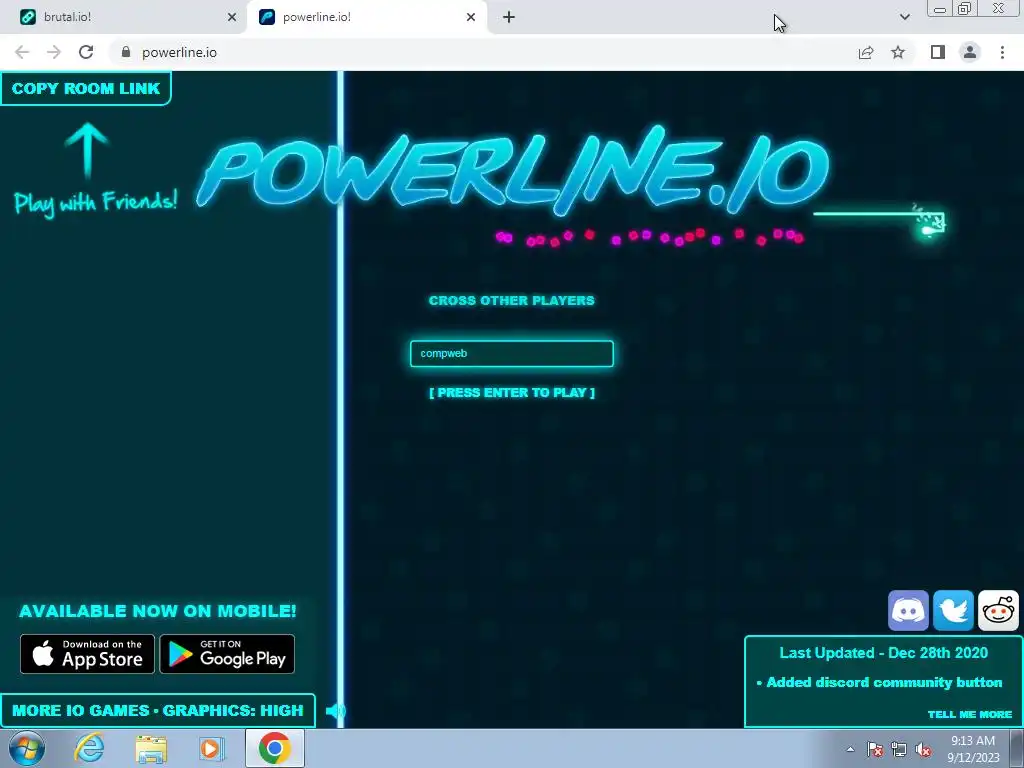Select the powerline.io! tab
1024x768 pixels.
tap(366, 17)
